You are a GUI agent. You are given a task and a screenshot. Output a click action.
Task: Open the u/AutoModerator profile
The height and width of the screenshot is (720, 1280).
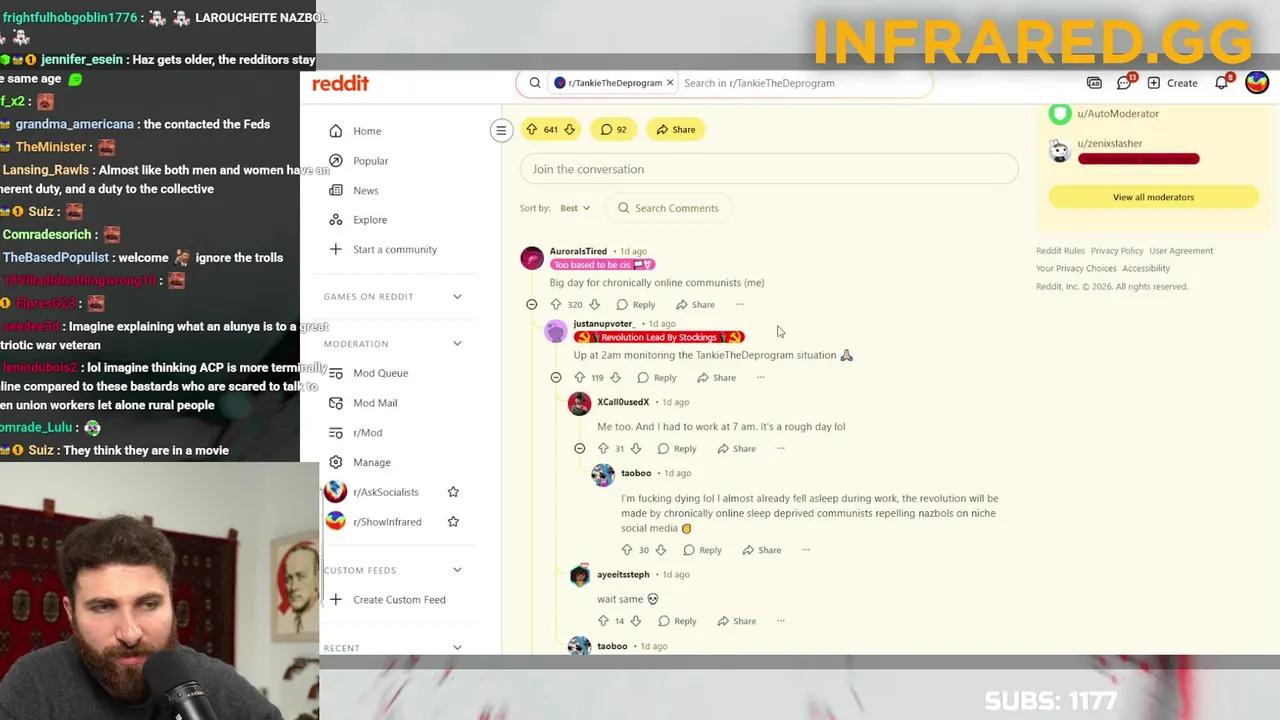pos(1117,114)
